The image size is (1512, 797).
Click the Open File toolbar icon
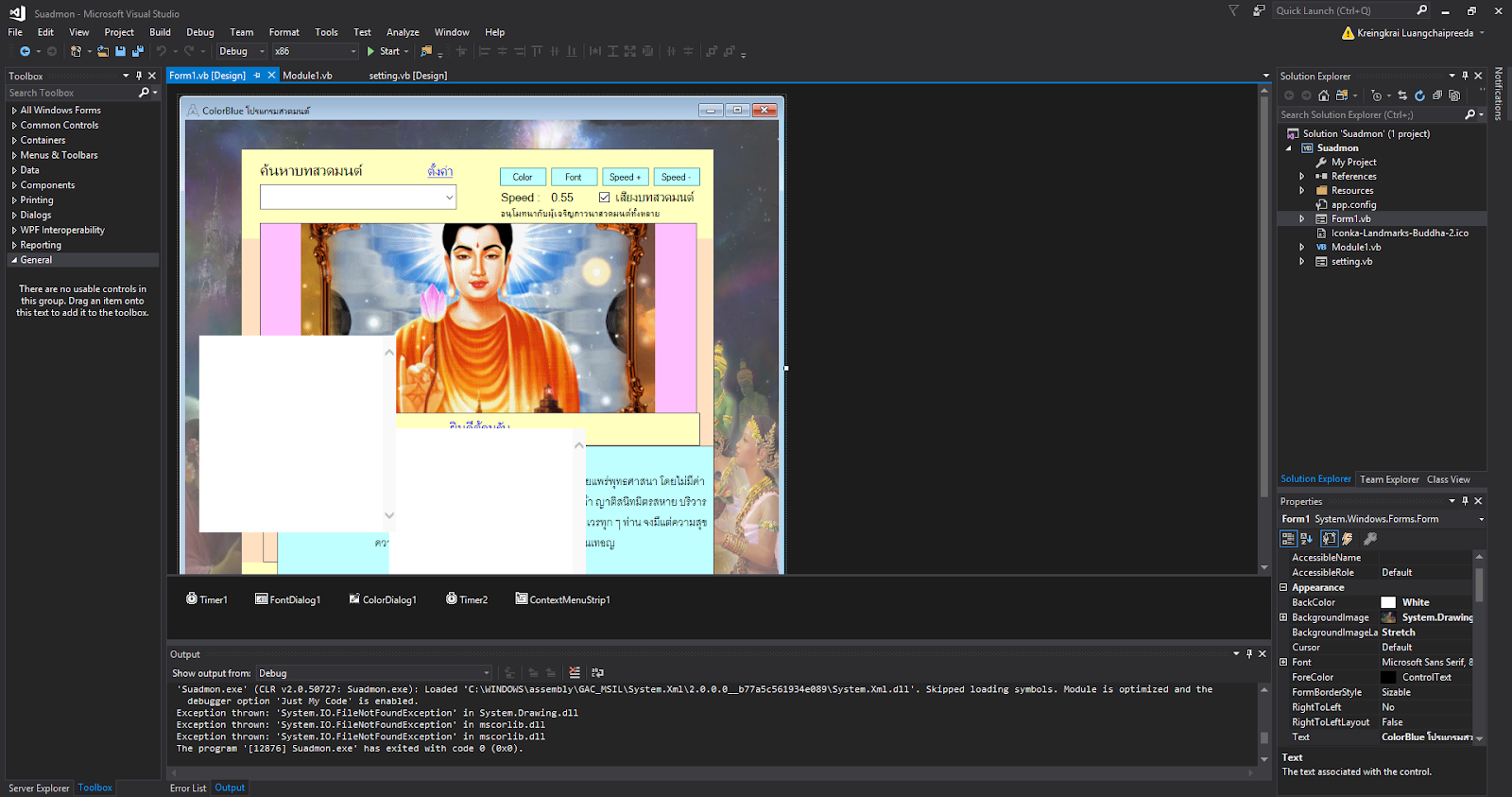coord(103,51)
